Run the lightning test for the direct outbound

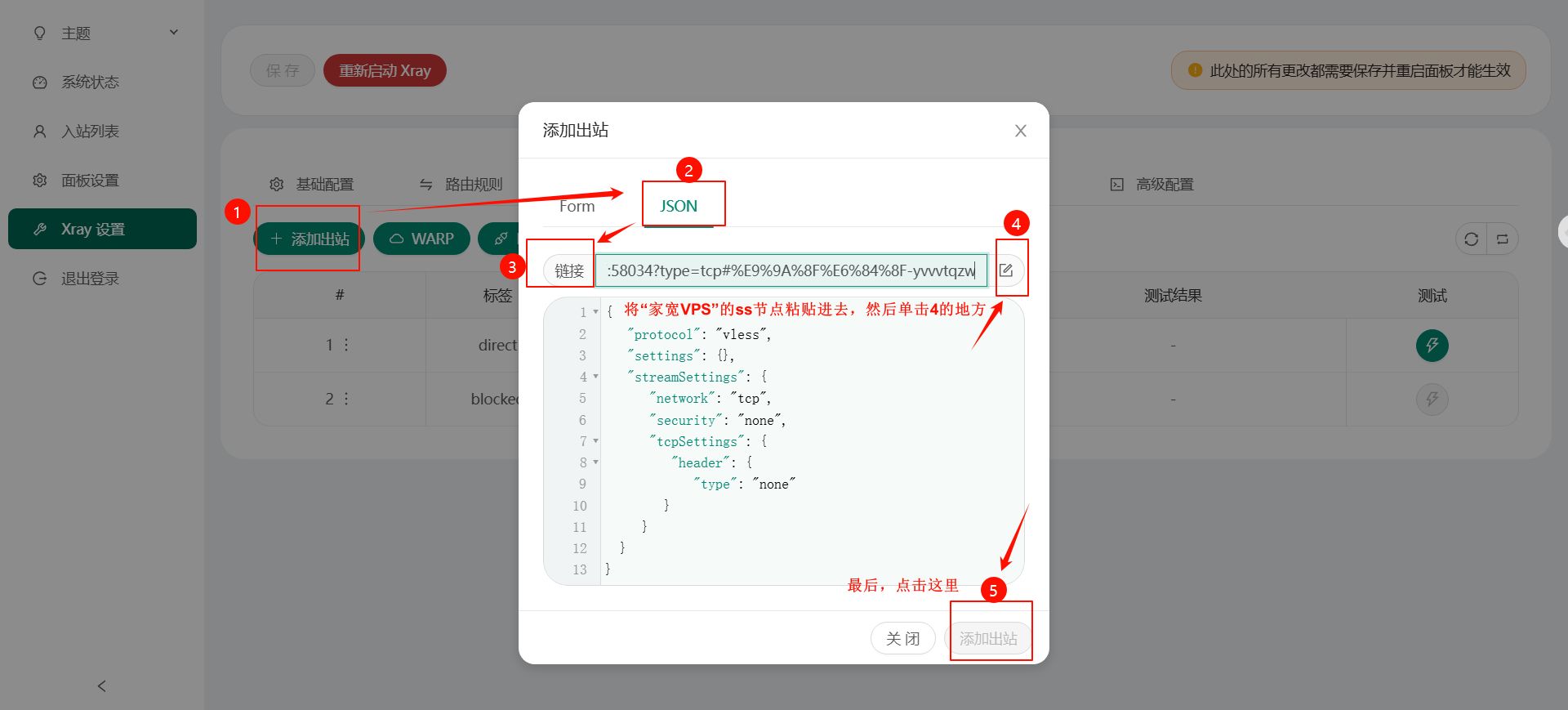coord(1432,345)
